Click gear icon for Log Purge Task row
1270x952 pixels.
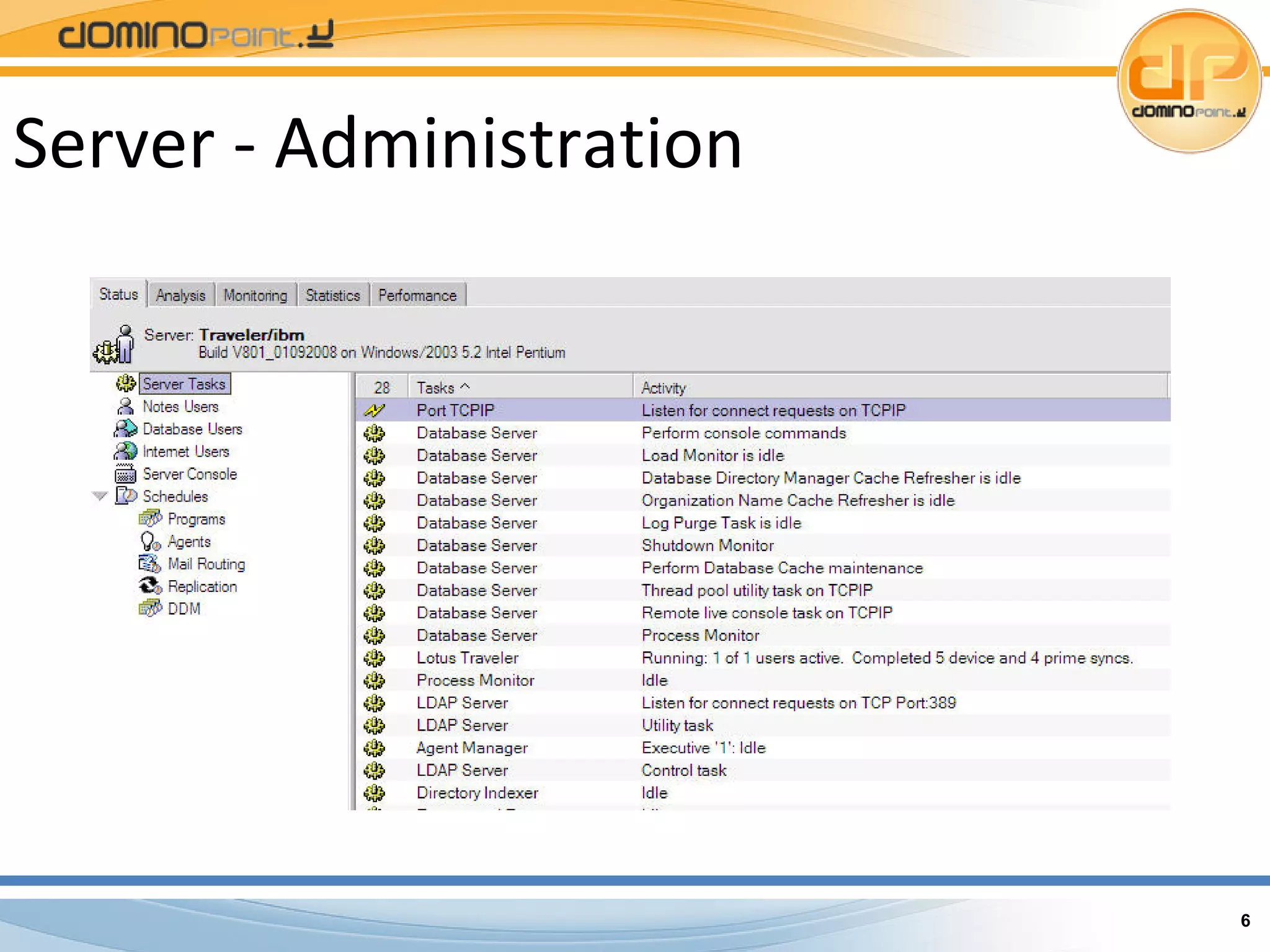(x=374, y=523)
